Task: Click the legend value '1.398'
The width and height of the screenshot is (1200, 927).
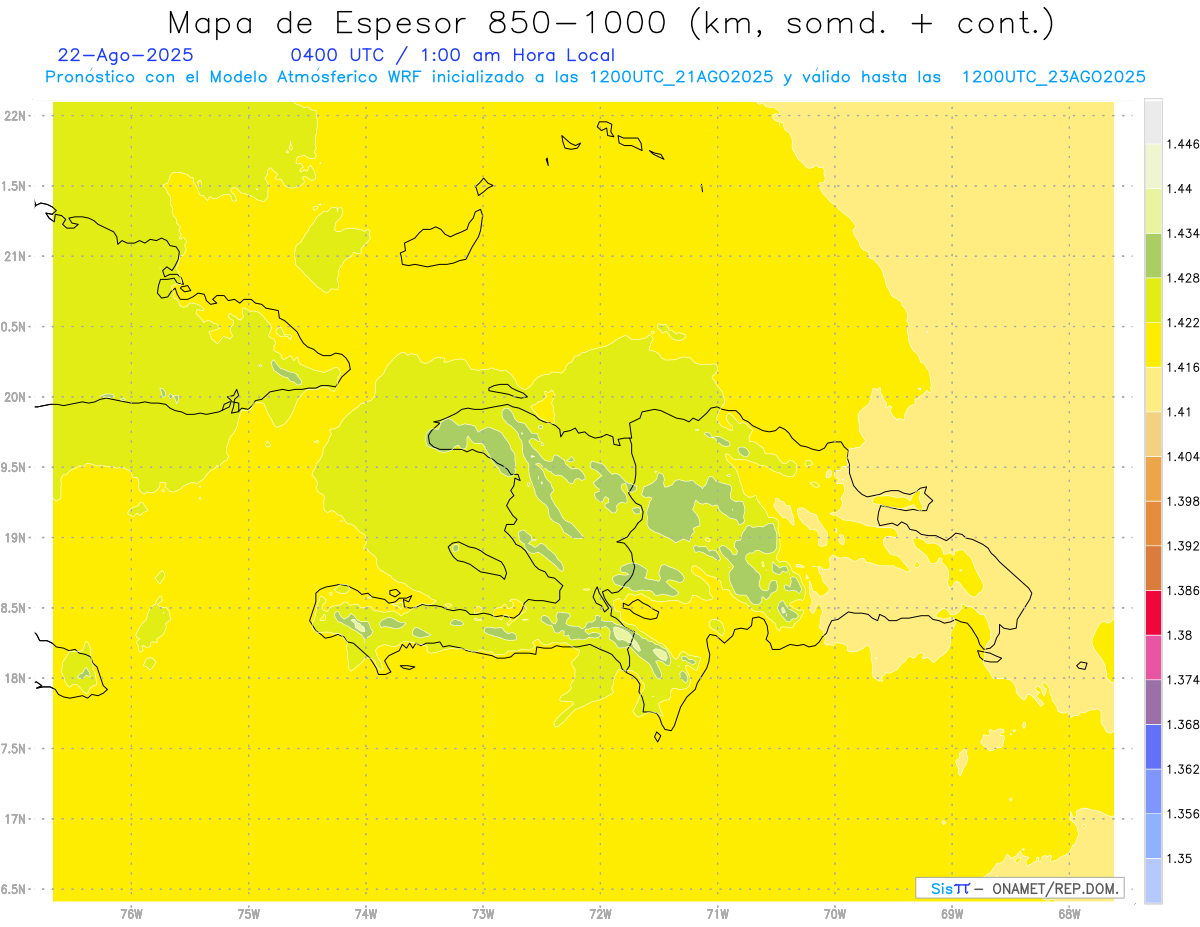Action: (1183, 501)
